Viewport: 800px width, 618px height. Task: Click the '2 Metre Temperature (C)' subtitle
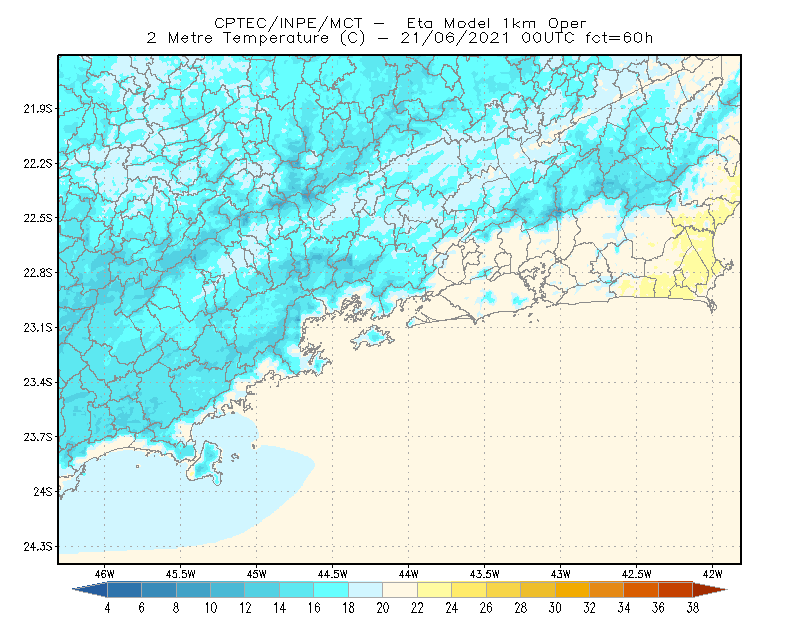tap(256, 38)
